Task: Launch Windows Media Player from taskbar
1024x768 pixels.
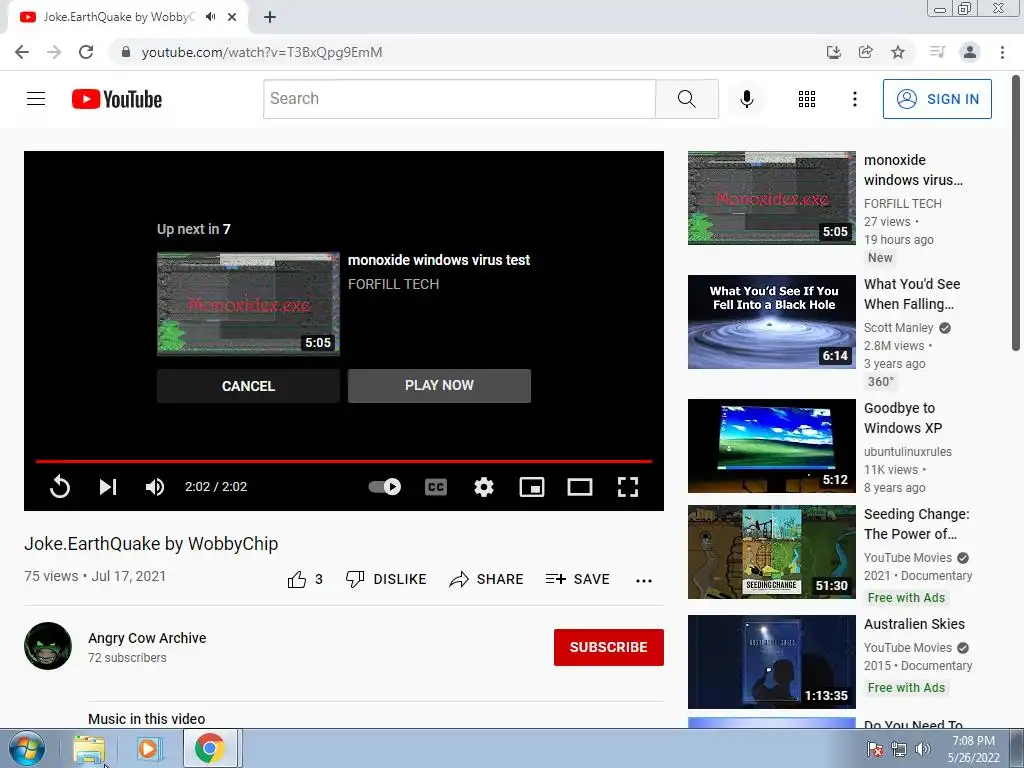Action: (x=149, y=749)
